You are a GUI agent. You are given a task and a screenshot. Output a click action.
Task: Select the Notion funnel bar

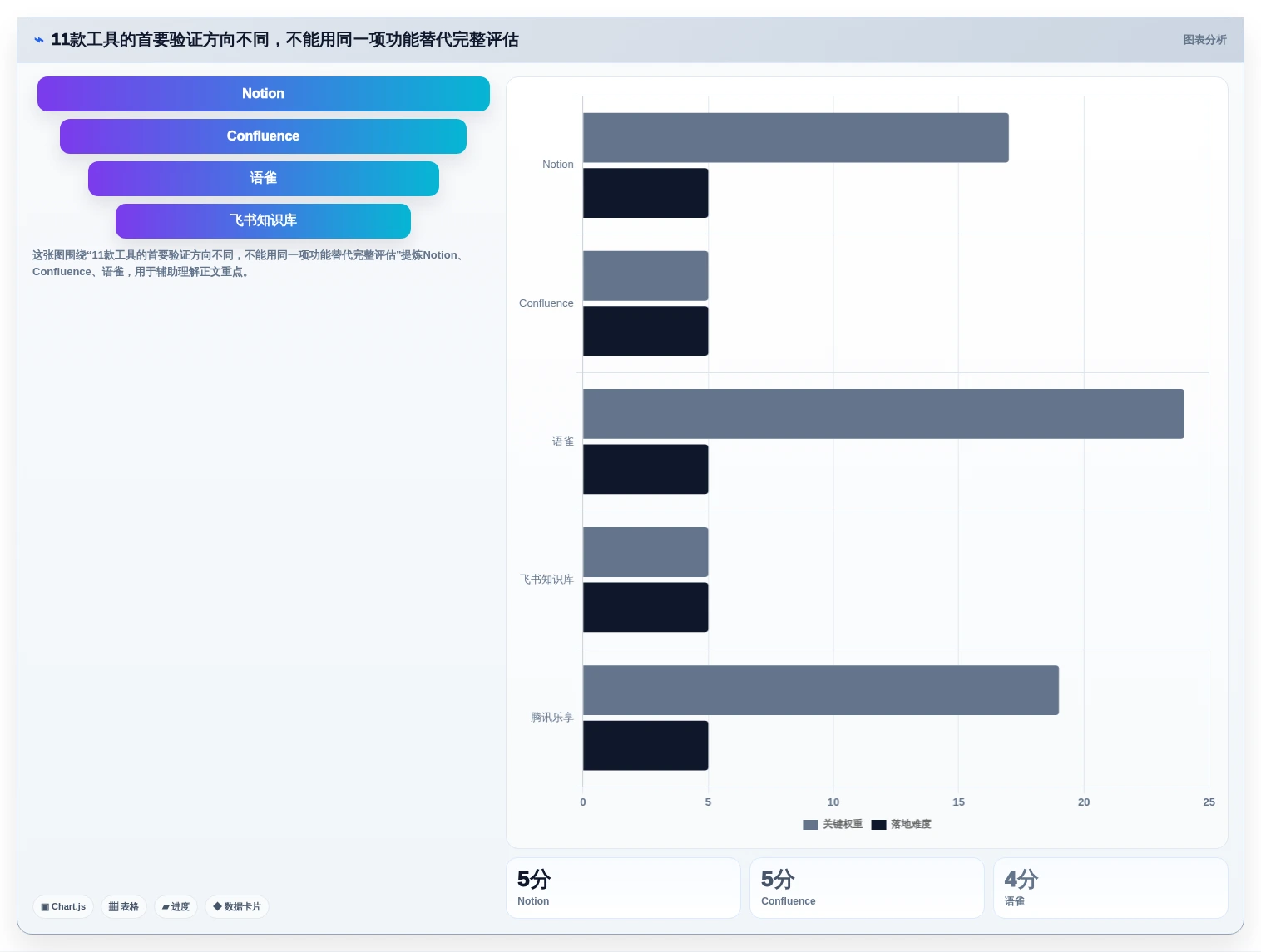tap(264, 94)
